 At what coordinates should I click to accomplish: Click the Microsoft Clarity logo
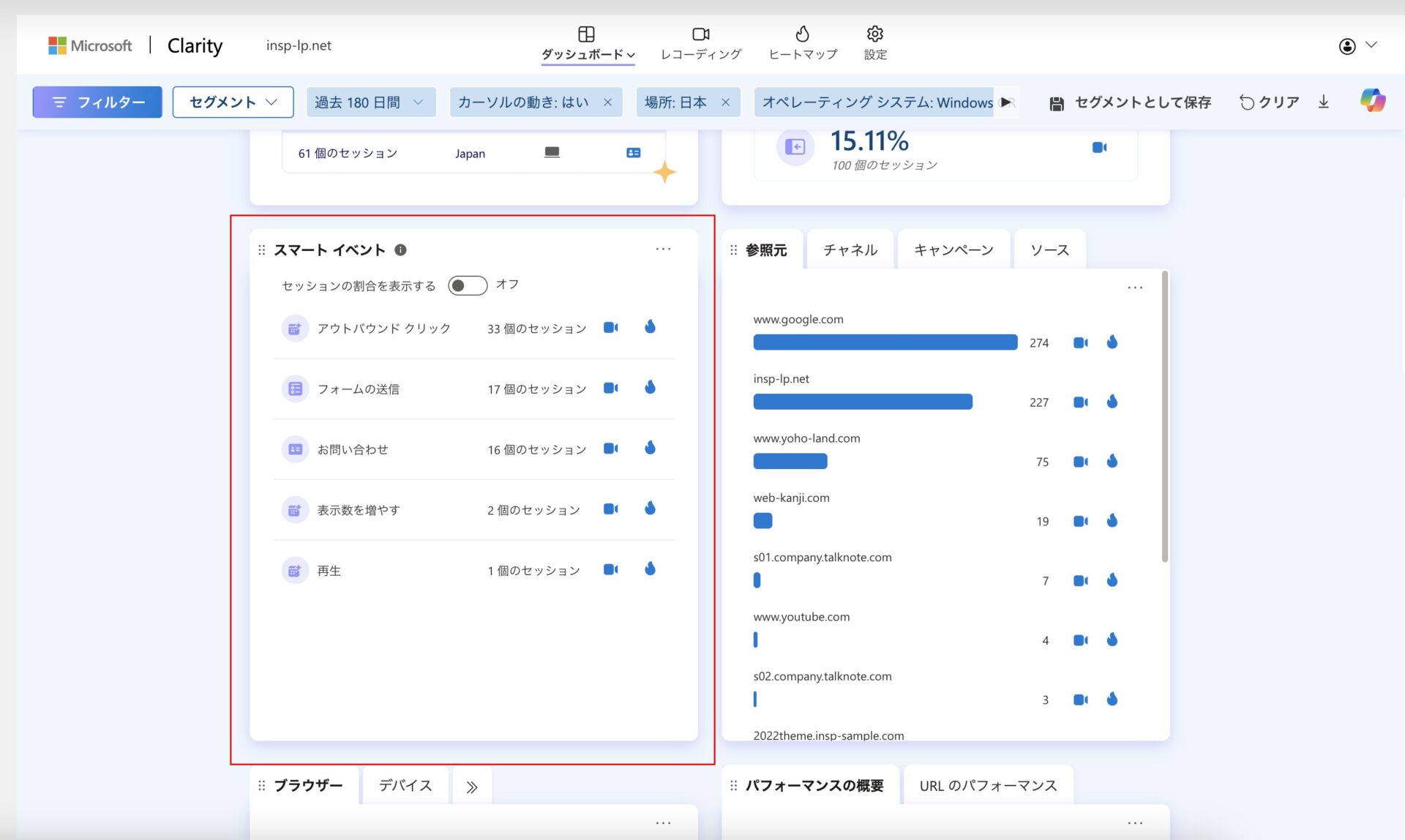coord(135,45)
